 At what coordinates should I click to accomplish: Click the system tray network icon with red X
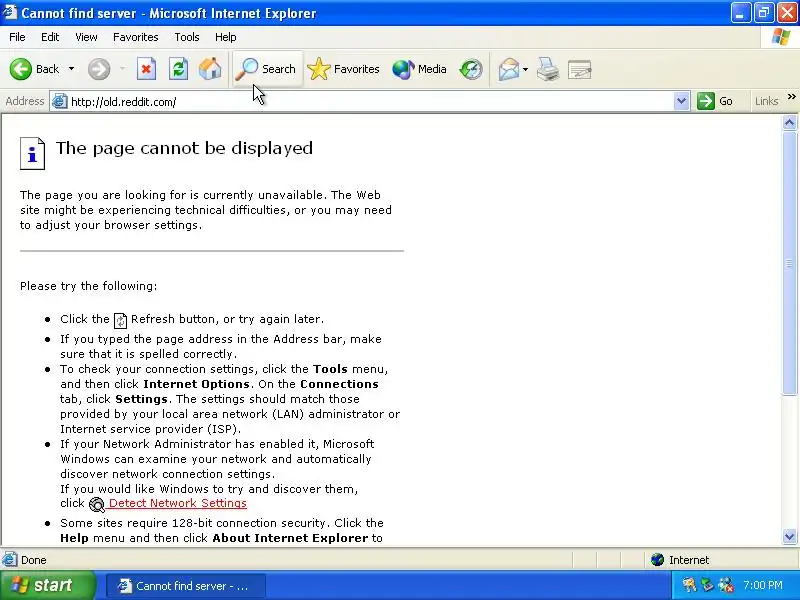point(726,585)
